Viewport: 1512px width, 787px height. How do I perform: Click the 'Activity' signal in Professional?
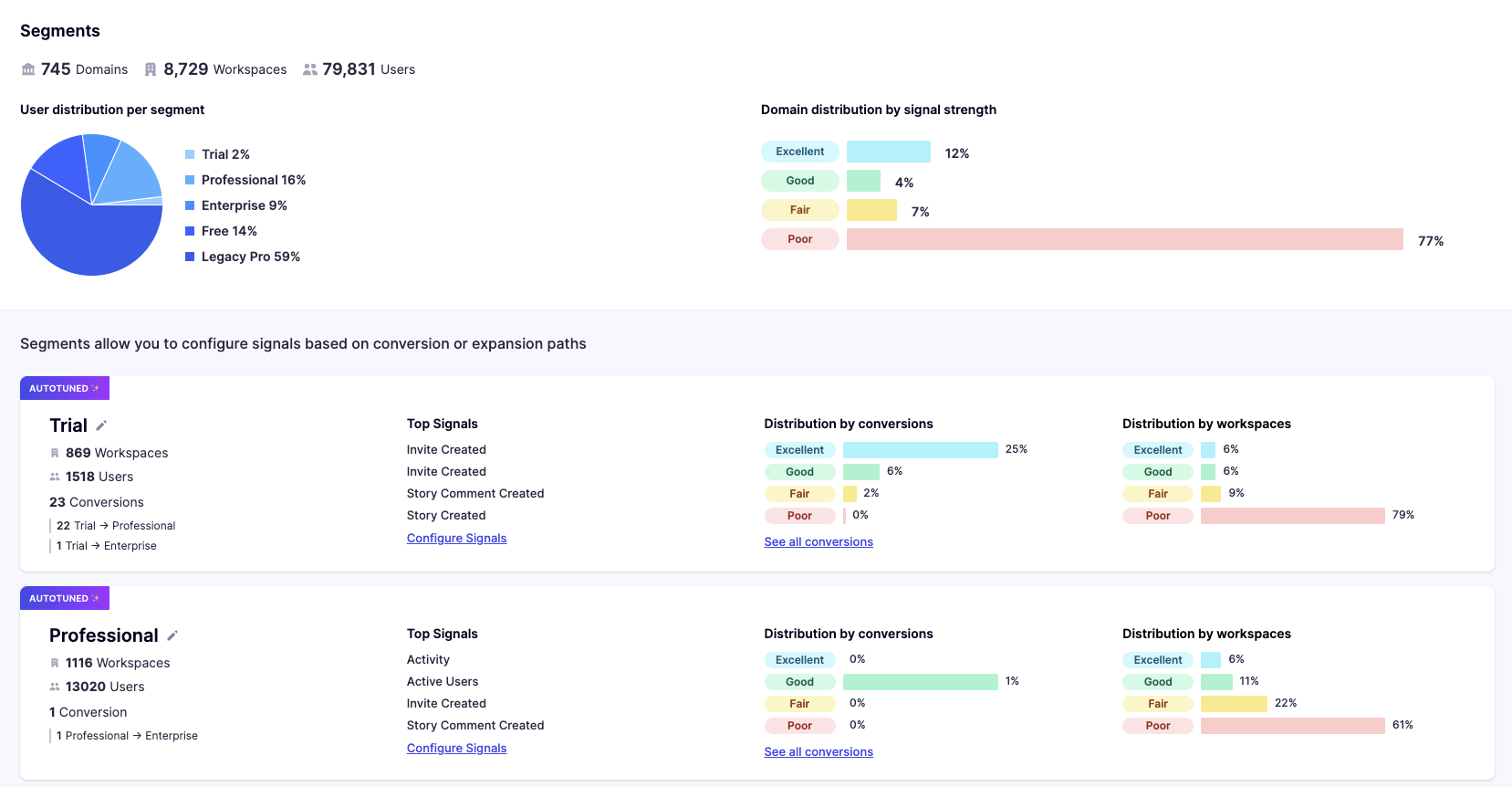coord(428,660)
